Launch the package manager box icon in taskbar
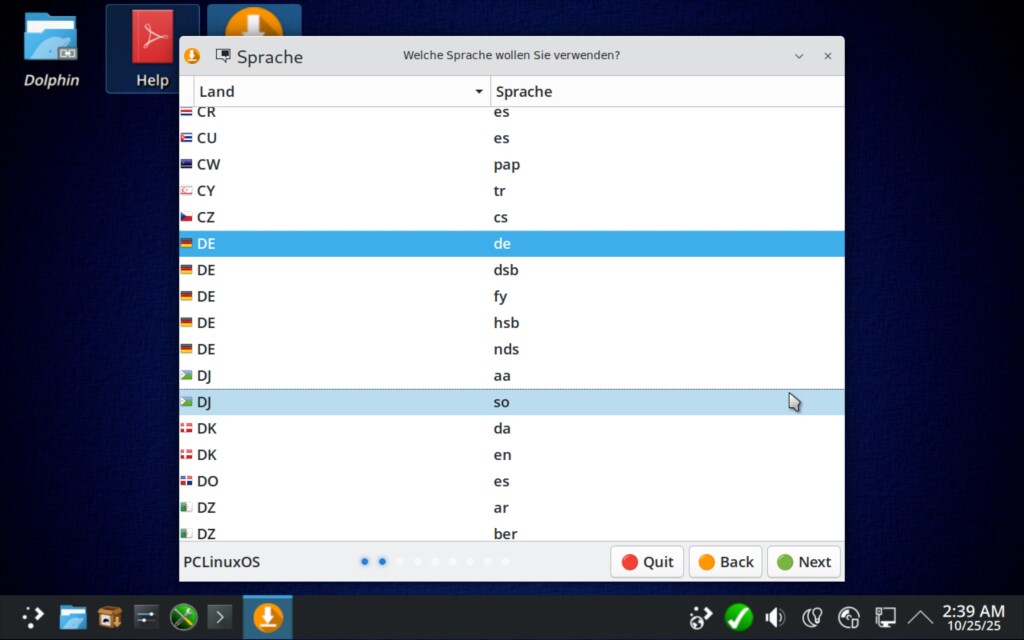Image resolution: width=1024 pixels, height=640 pixels. (109, 617)
